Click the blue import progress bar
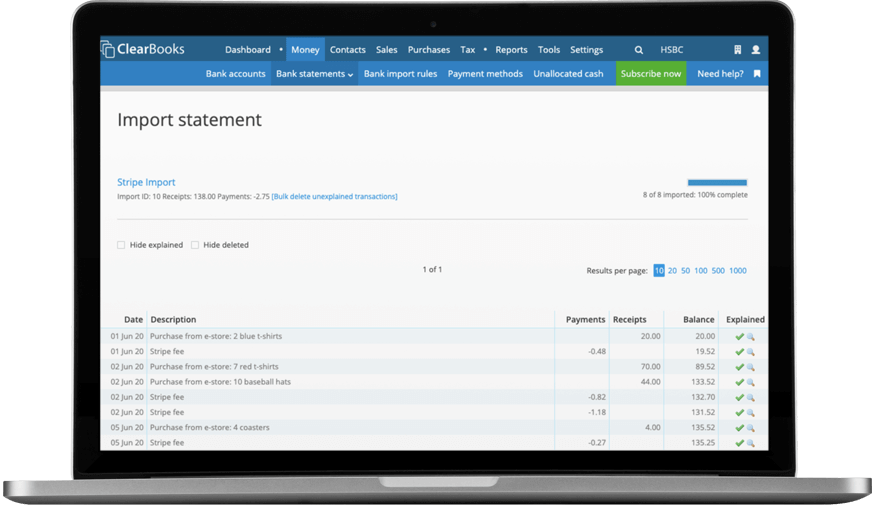 click(x=717, y=182)
